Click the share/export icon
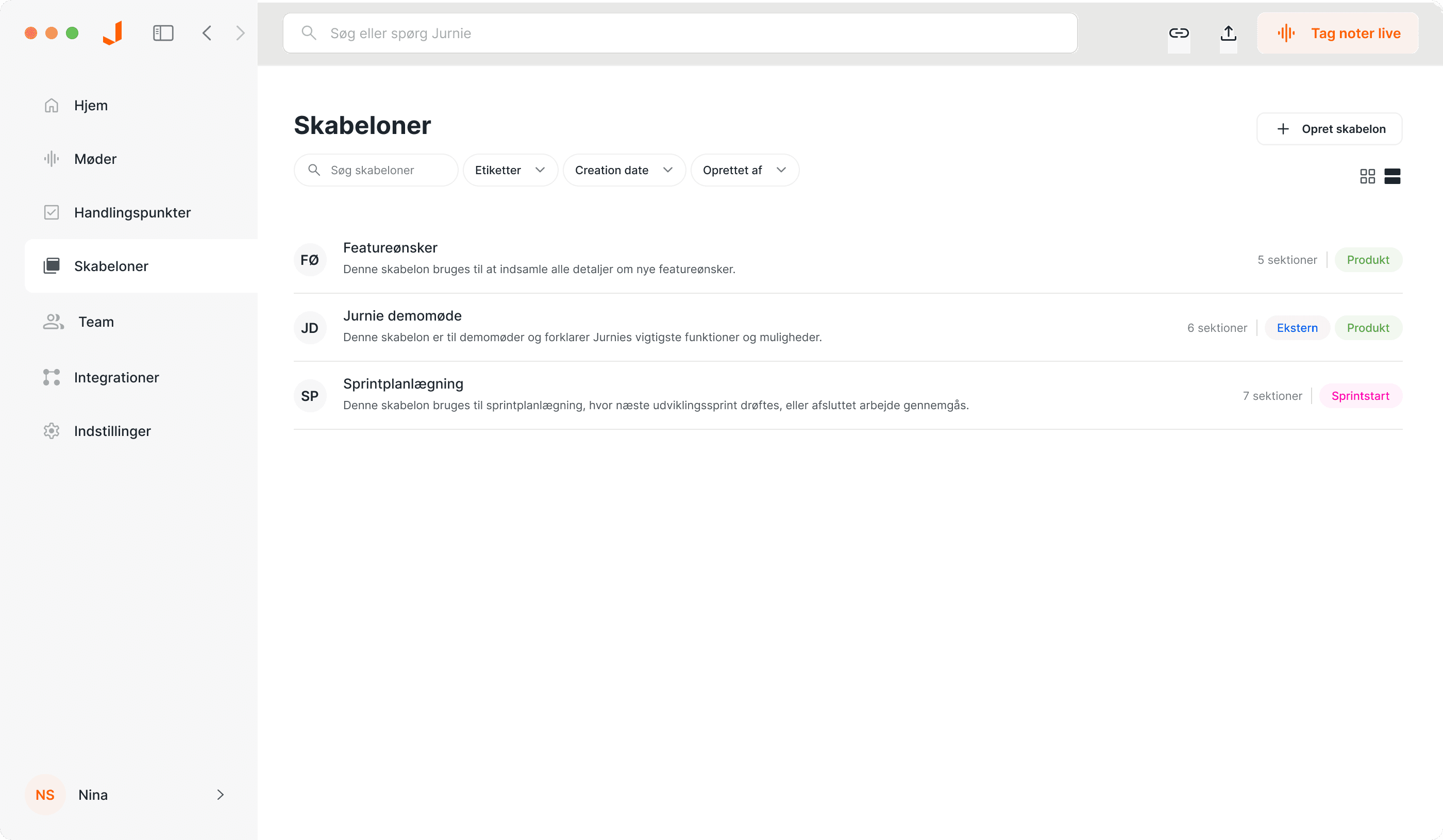 (x=1228, y=32)
